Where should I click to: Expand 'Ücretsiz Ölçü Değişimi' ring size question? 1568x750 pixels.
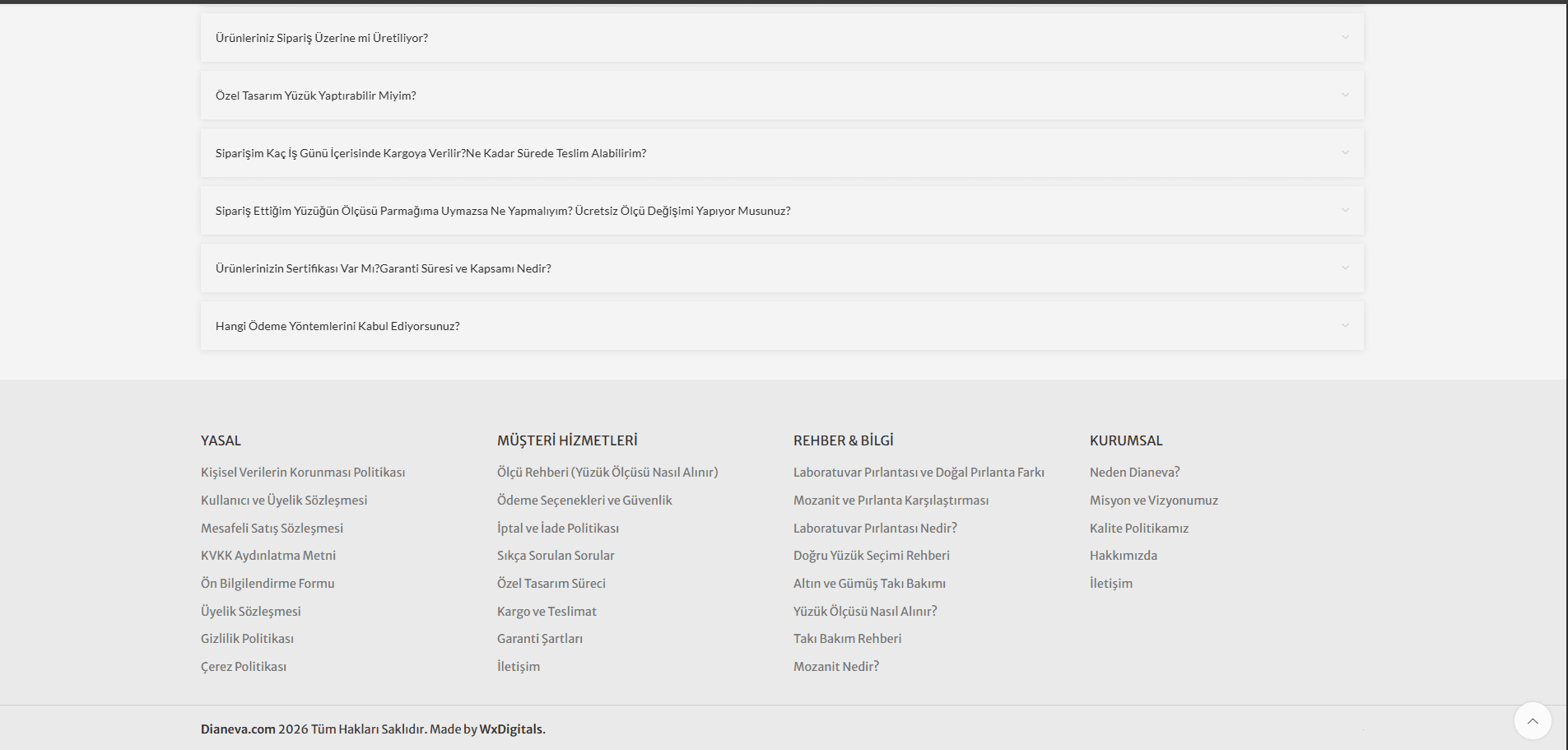782,211
